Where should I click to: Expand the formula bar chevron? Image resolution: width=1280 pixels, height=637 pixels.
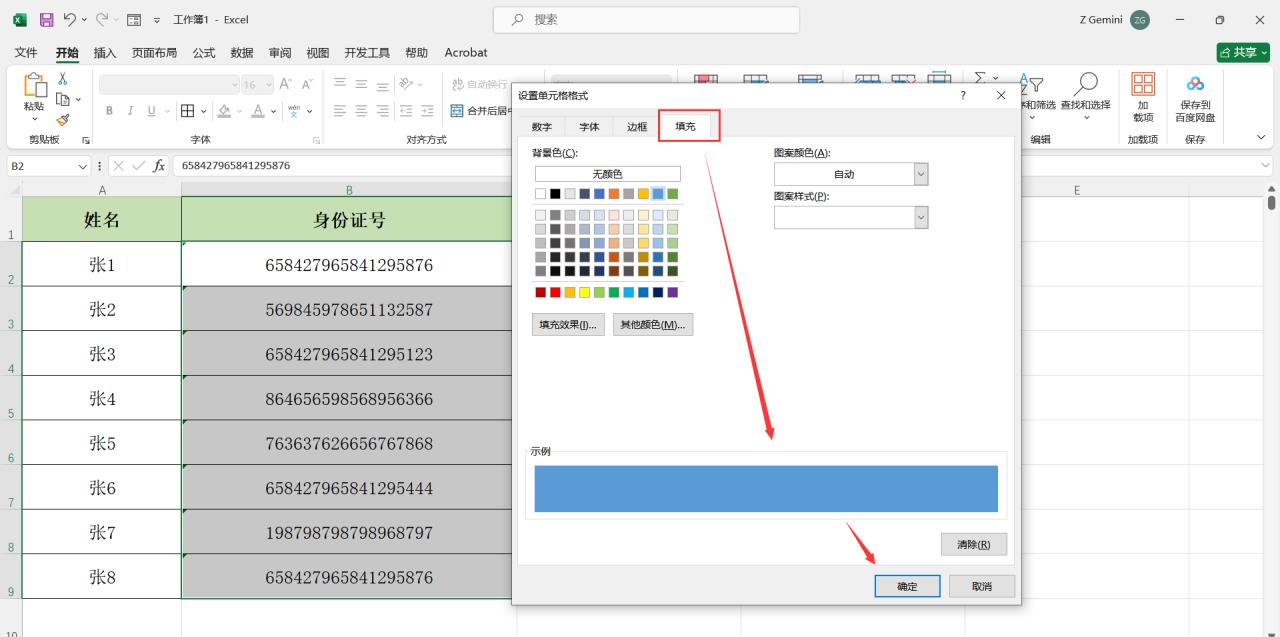[1266, 166]
